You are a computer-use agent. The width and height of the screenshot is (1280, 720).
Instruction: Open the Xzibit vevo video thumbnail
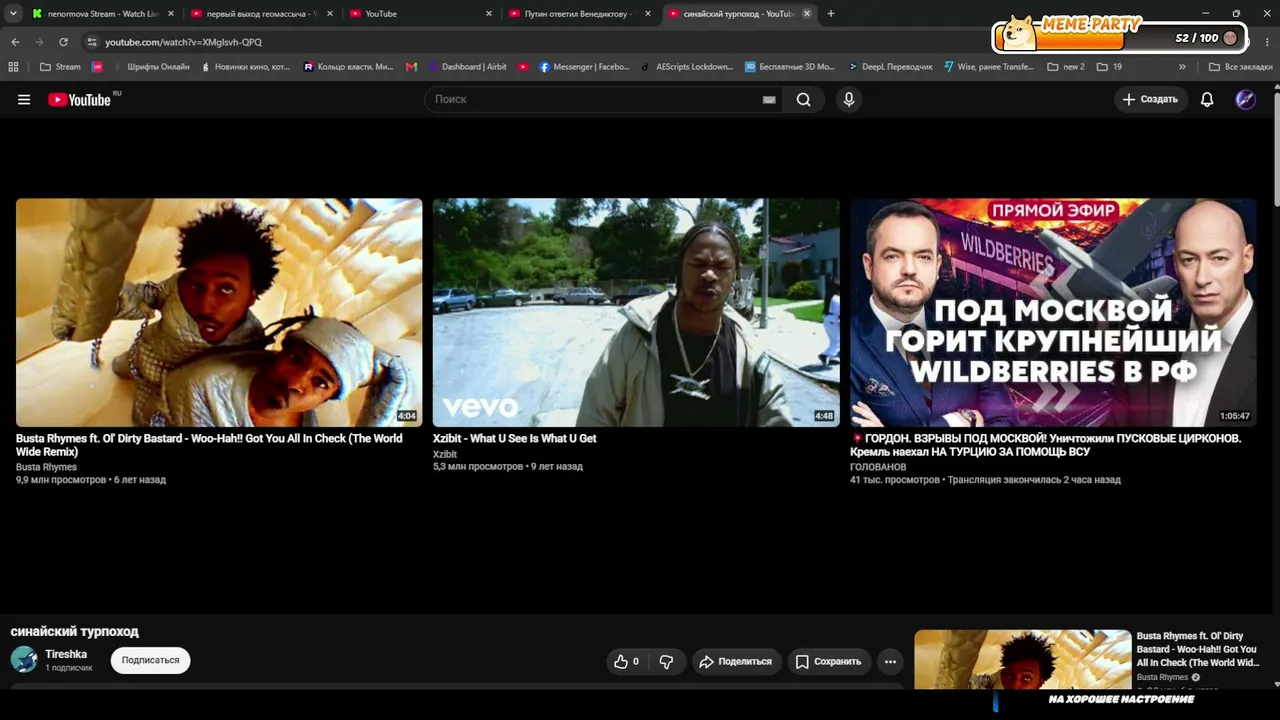pos(636,312)
